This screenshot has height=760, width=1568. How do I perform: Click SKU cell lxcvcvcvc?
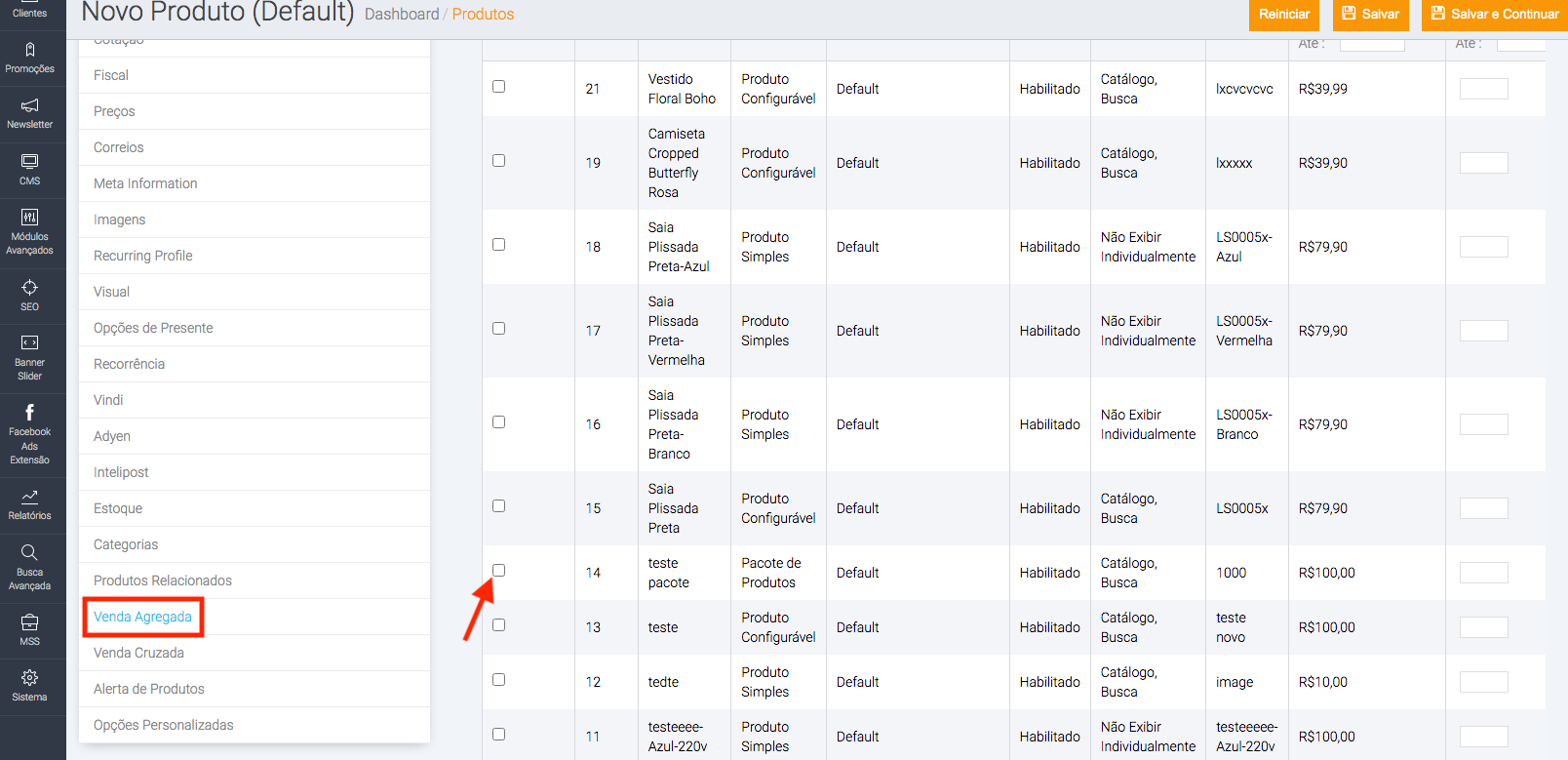point(1244,89)
